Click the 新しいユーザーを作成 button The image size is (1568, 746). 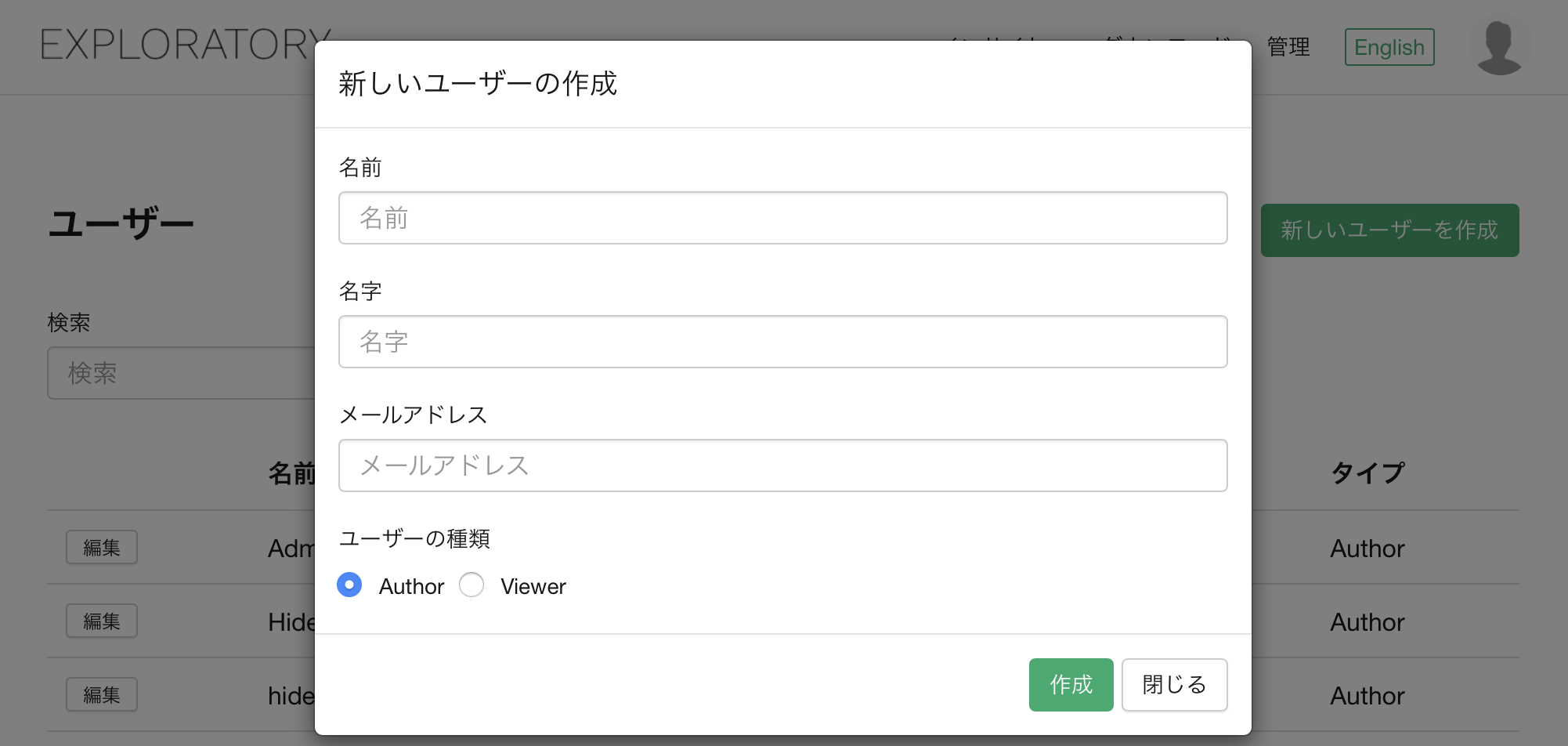click(1389, 230)
